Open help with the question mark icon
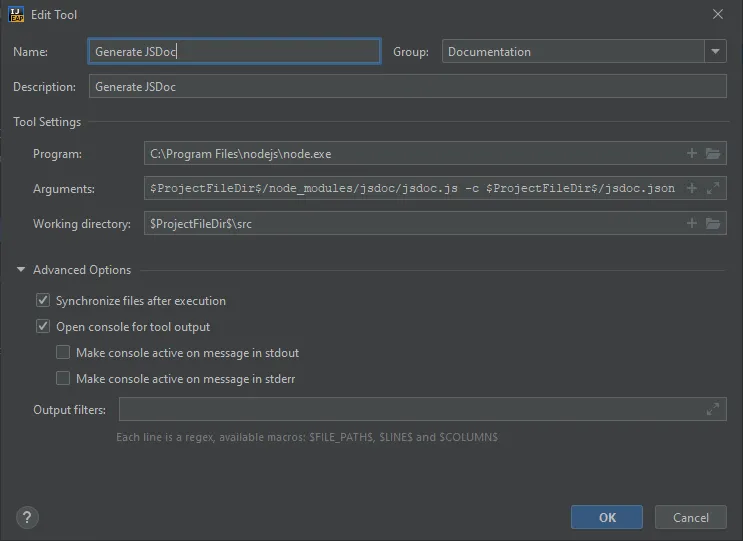 pos(28,517)
